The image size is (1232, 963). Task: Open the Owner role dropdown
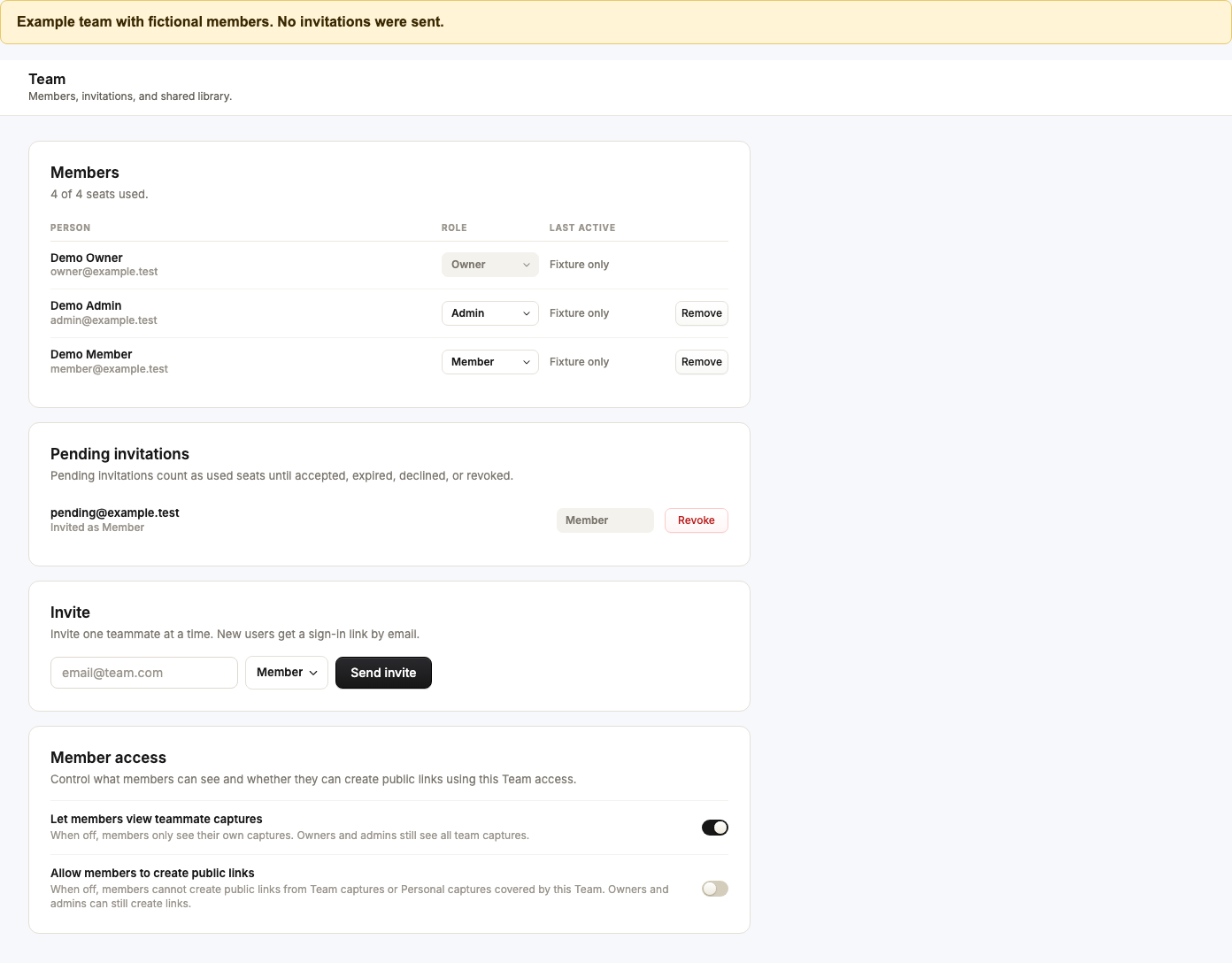[489, 265]
